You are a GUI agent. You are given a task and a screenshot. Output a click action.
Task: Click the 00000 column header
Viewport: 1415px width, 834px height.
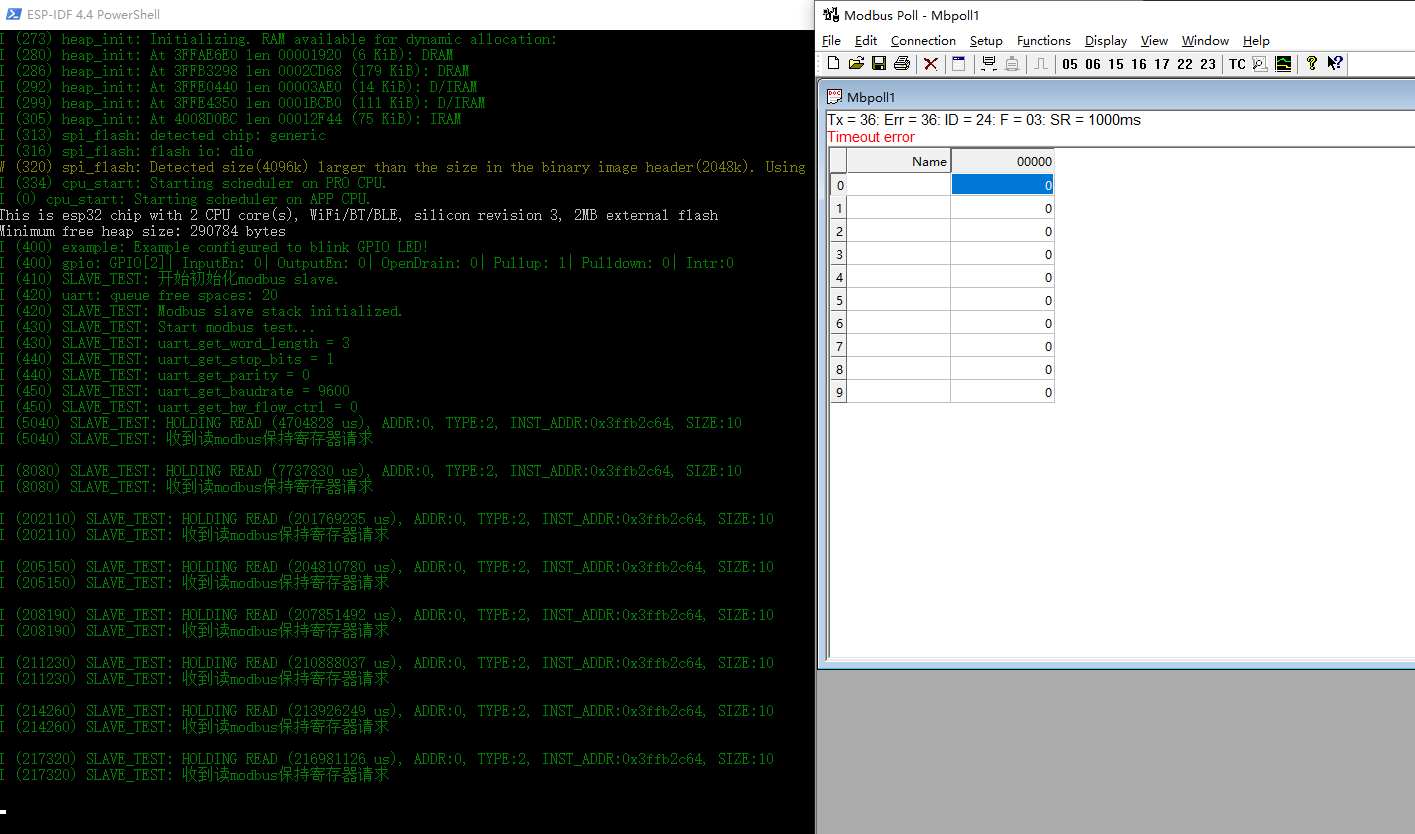coord(1002,161)
